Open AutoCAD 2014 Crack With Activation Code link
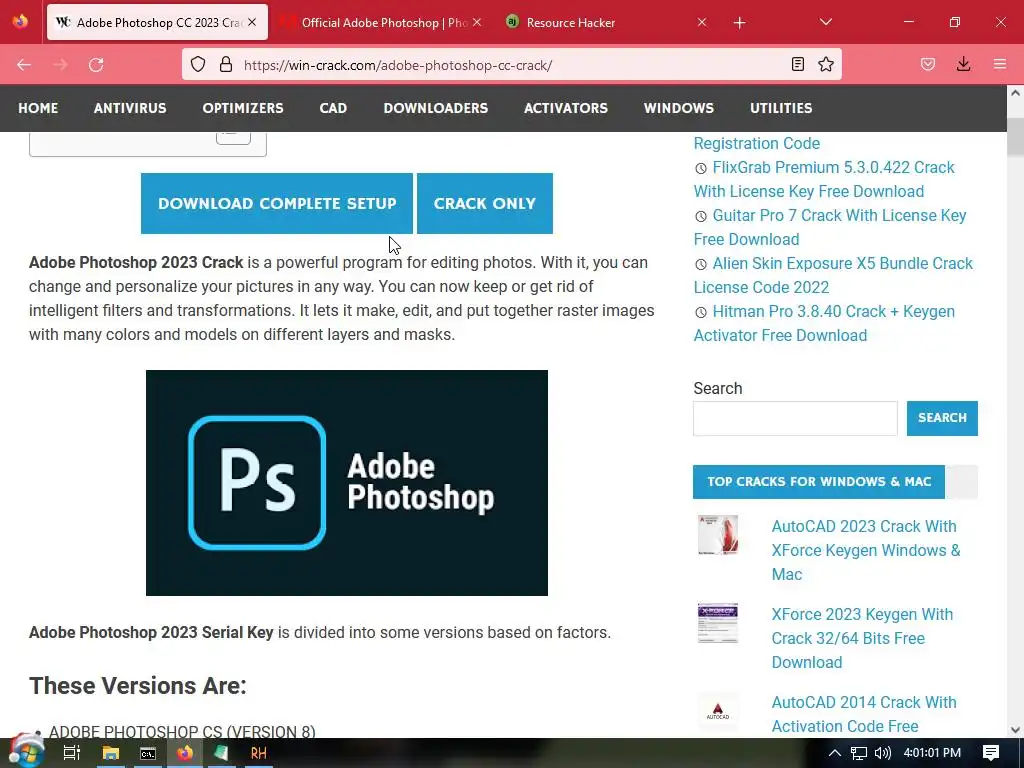Image resolution: width=1024 pixels, height=768 pixels. (x=864, y=714)
